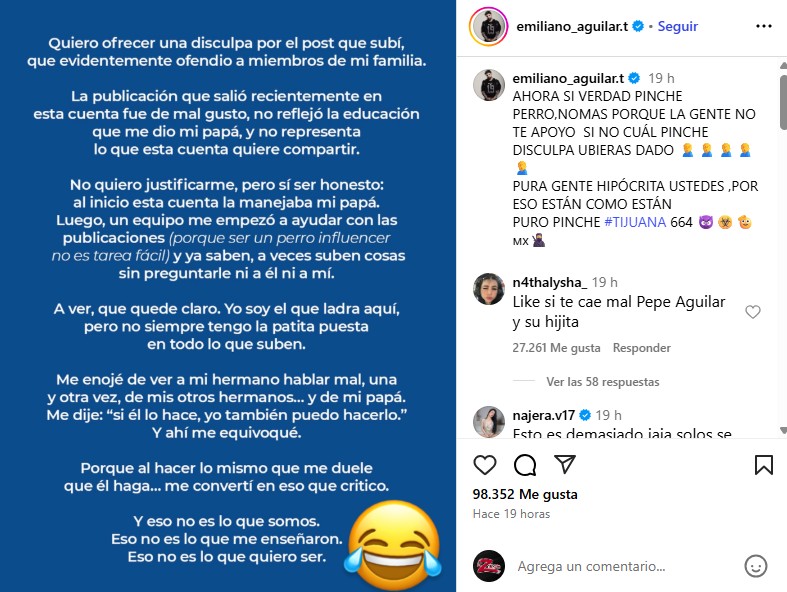This screenshot has height=592, width=787.
Task: Click emiliano_aguilar.t header profile picture
Action: point(488,27)
